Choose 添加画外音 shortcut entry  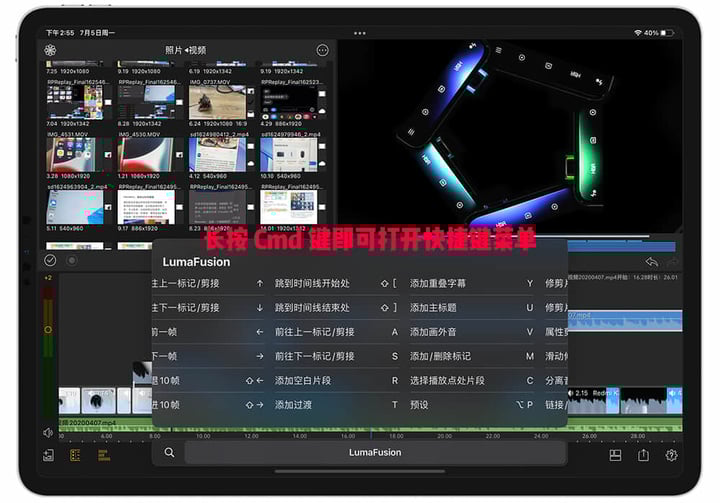472,332
